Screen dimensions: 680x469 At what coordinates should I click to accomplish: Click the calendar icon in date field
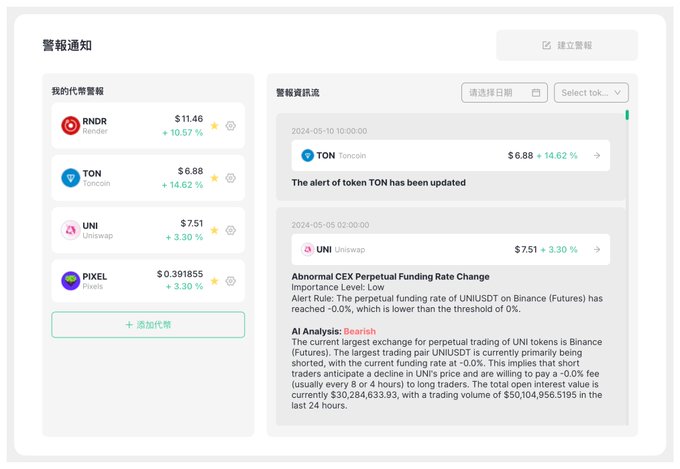click(536, 92)
